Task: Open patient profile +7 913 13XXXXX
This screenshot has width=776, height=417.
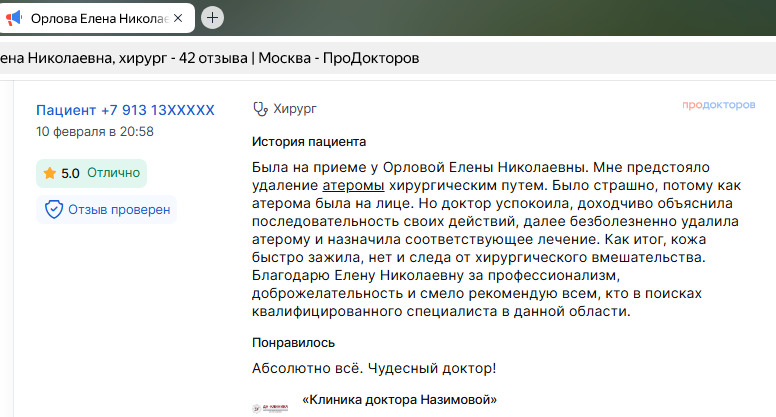Action: pos(125,110)
